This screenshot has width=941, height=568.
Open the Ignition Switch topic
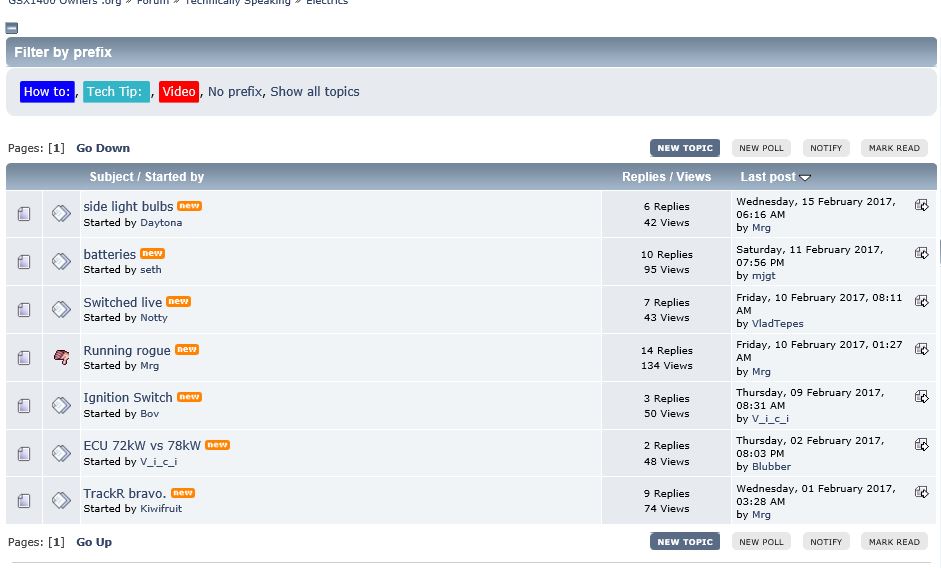[x=128, y=397]
